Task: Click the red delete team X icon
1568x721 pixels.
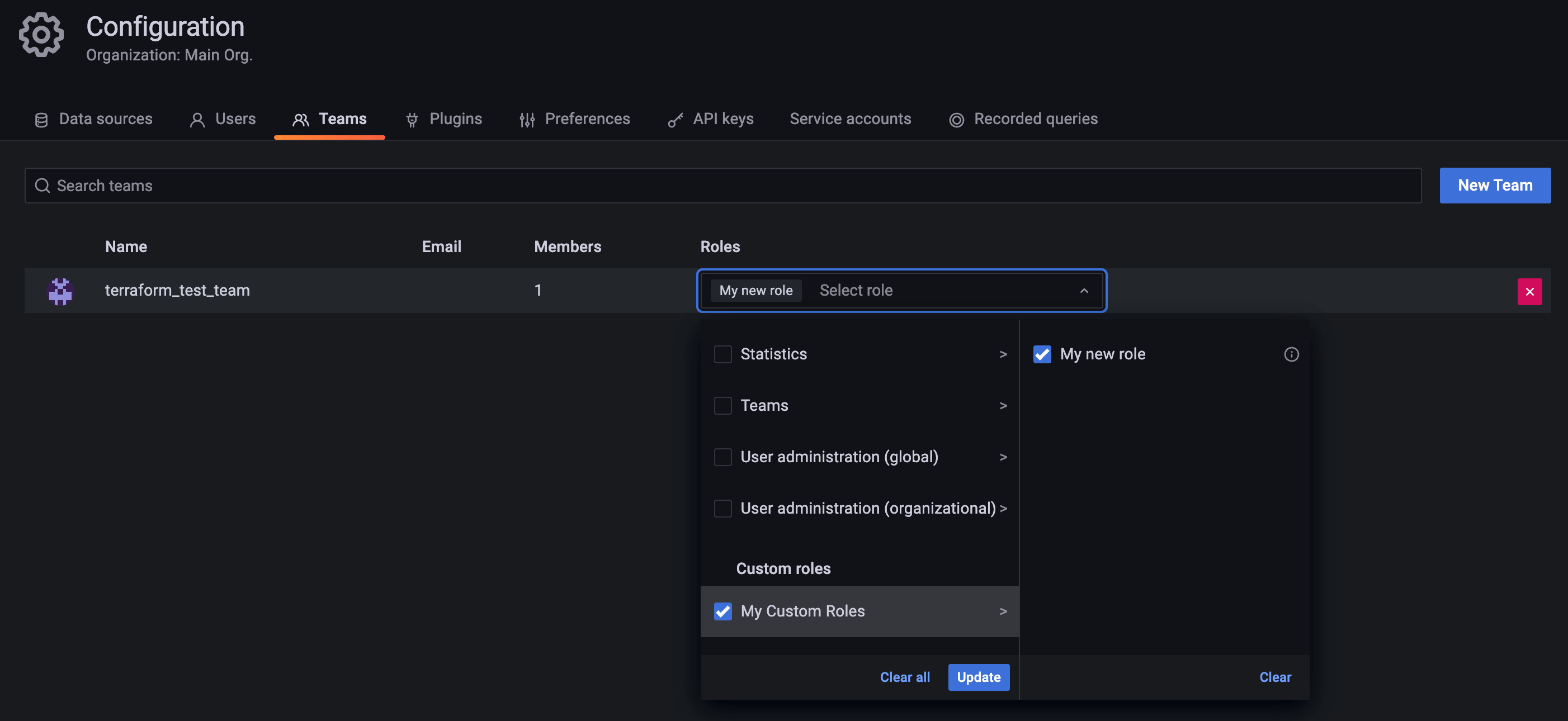Action: pos(1529,291)
